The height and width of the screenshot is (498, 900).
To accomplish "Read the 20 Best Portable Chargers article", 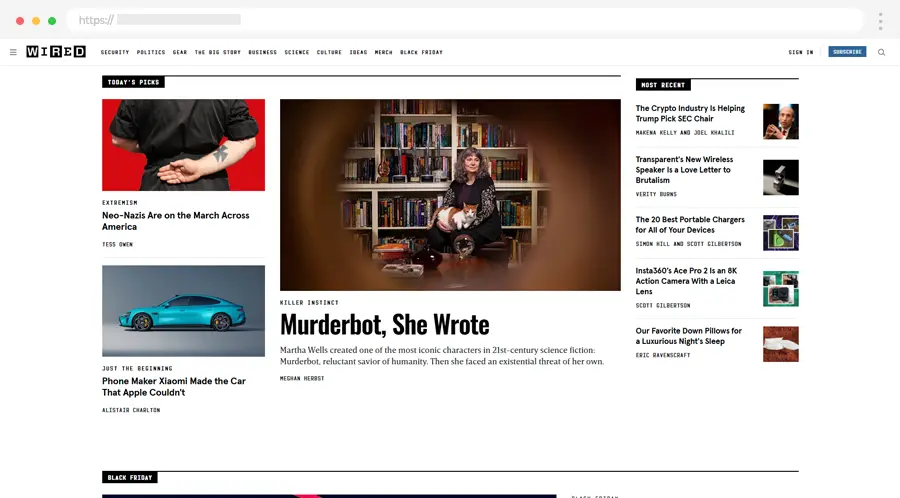I will [x=690, y=224].
